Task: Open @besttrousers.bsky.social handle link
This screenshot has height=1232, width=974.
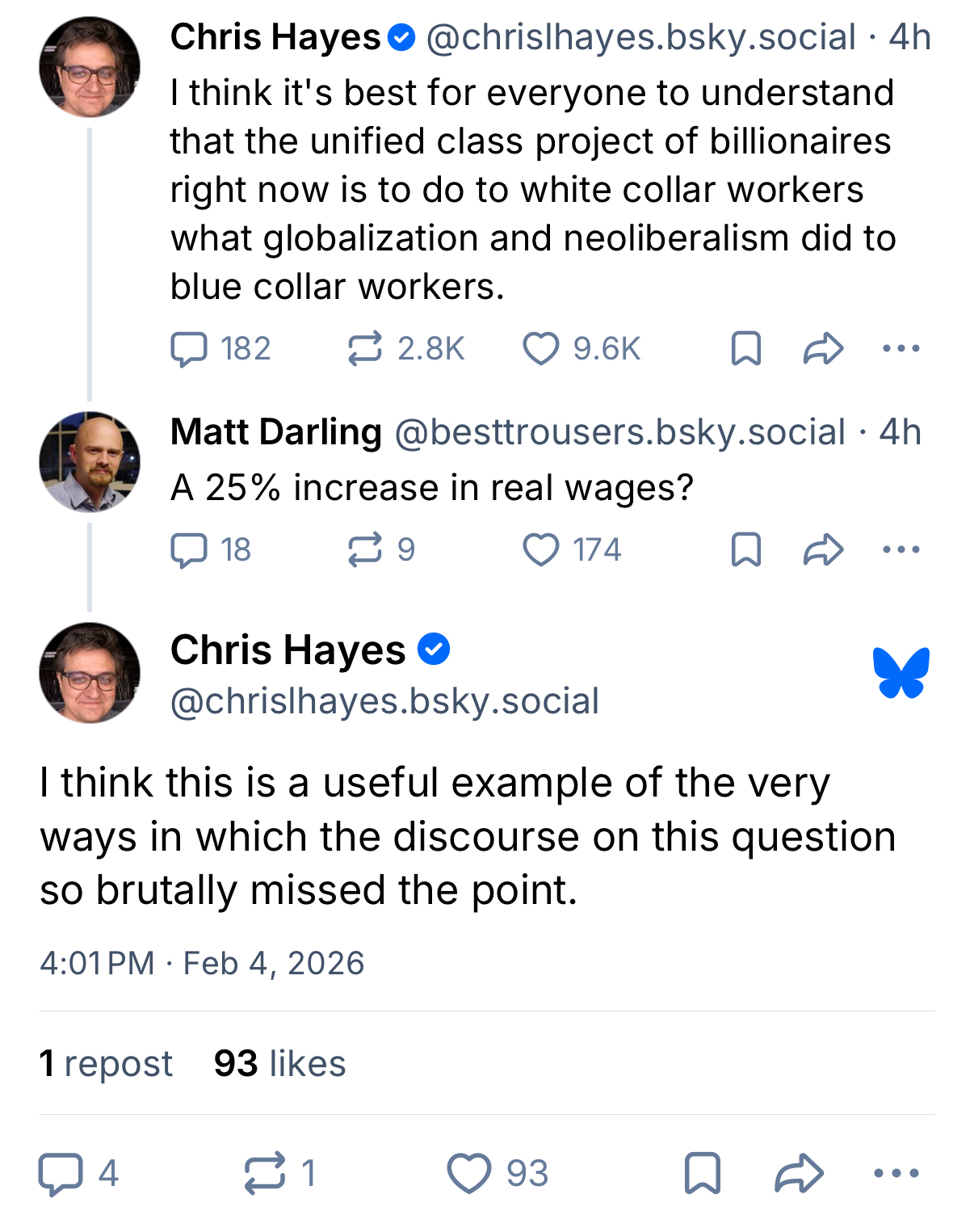Action: click(619, 432)
